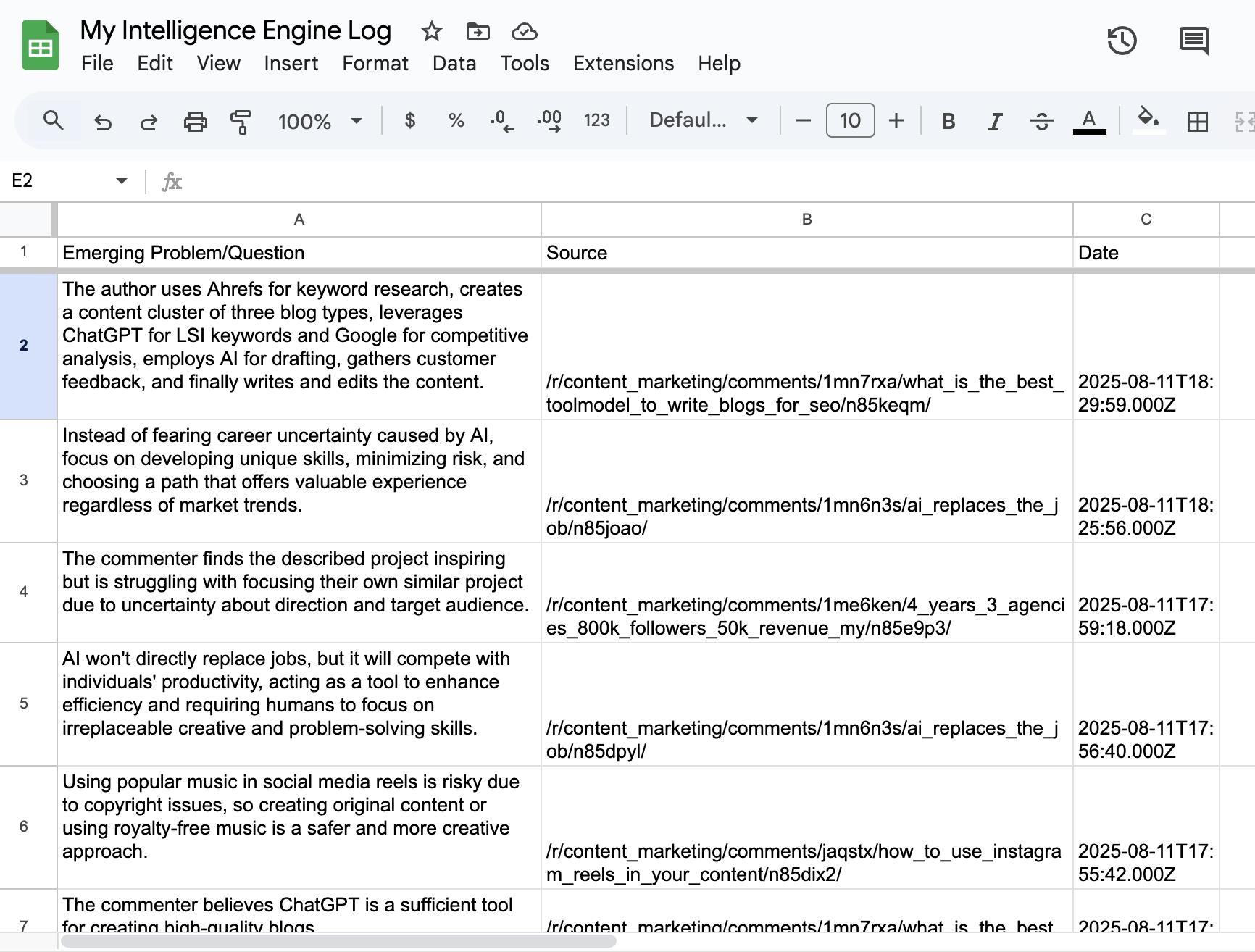Open the Tools menu
This screenshot has width=1255, height=952.
pyautogui.click(x=525, y=64)
